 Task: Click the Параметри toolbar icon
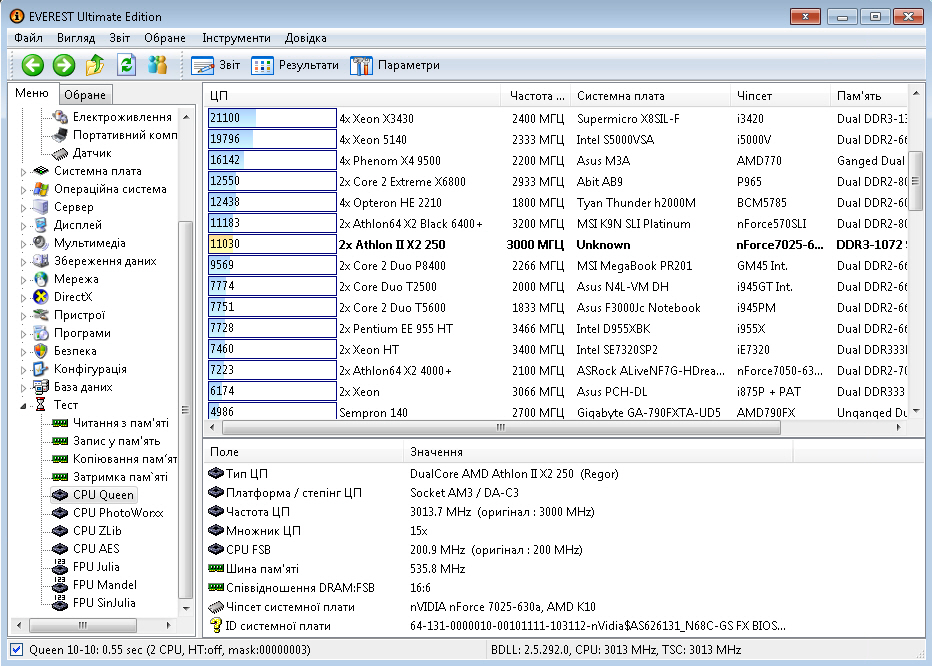point(361,65)
